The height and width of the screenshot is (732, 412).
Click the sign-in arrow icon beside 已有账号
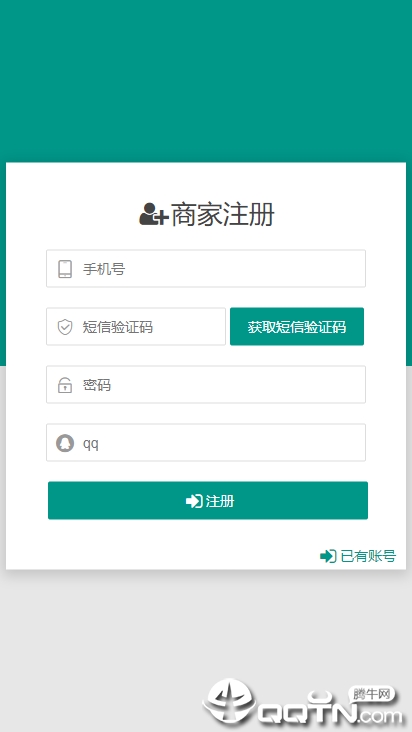point(328,556)
